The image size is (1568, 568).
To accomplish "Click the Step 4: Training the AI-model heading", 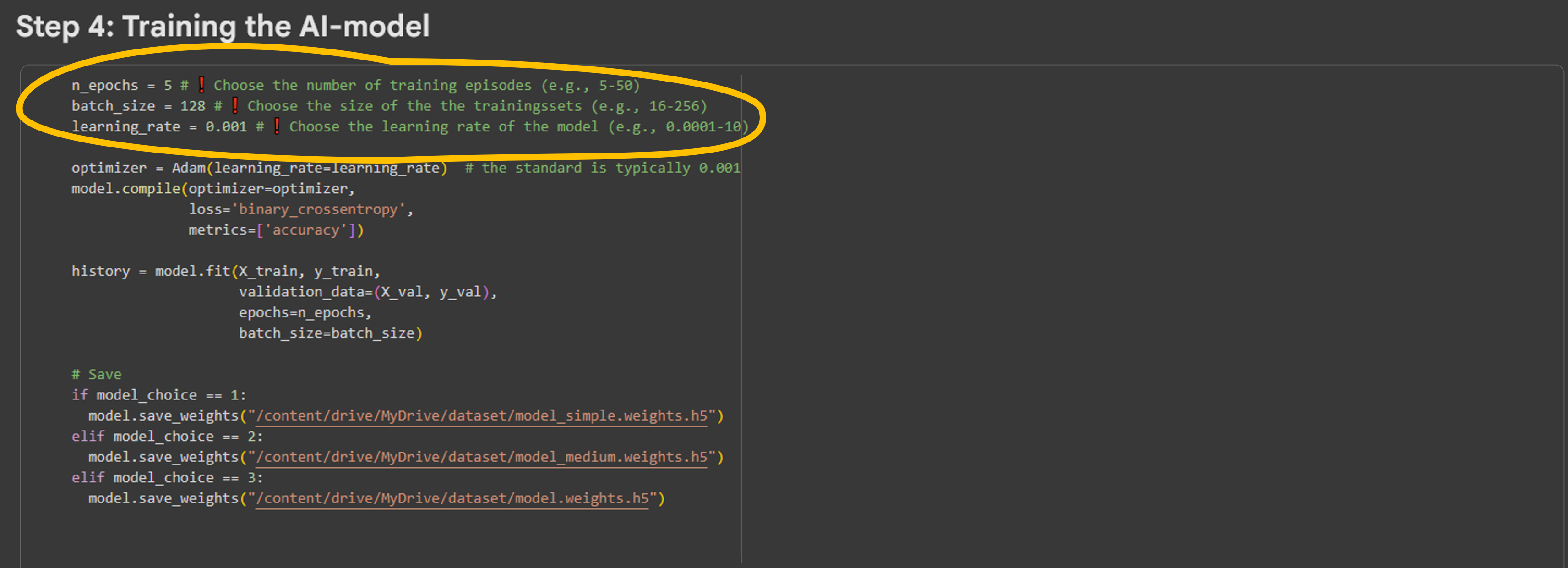I will tap(223, 27).
